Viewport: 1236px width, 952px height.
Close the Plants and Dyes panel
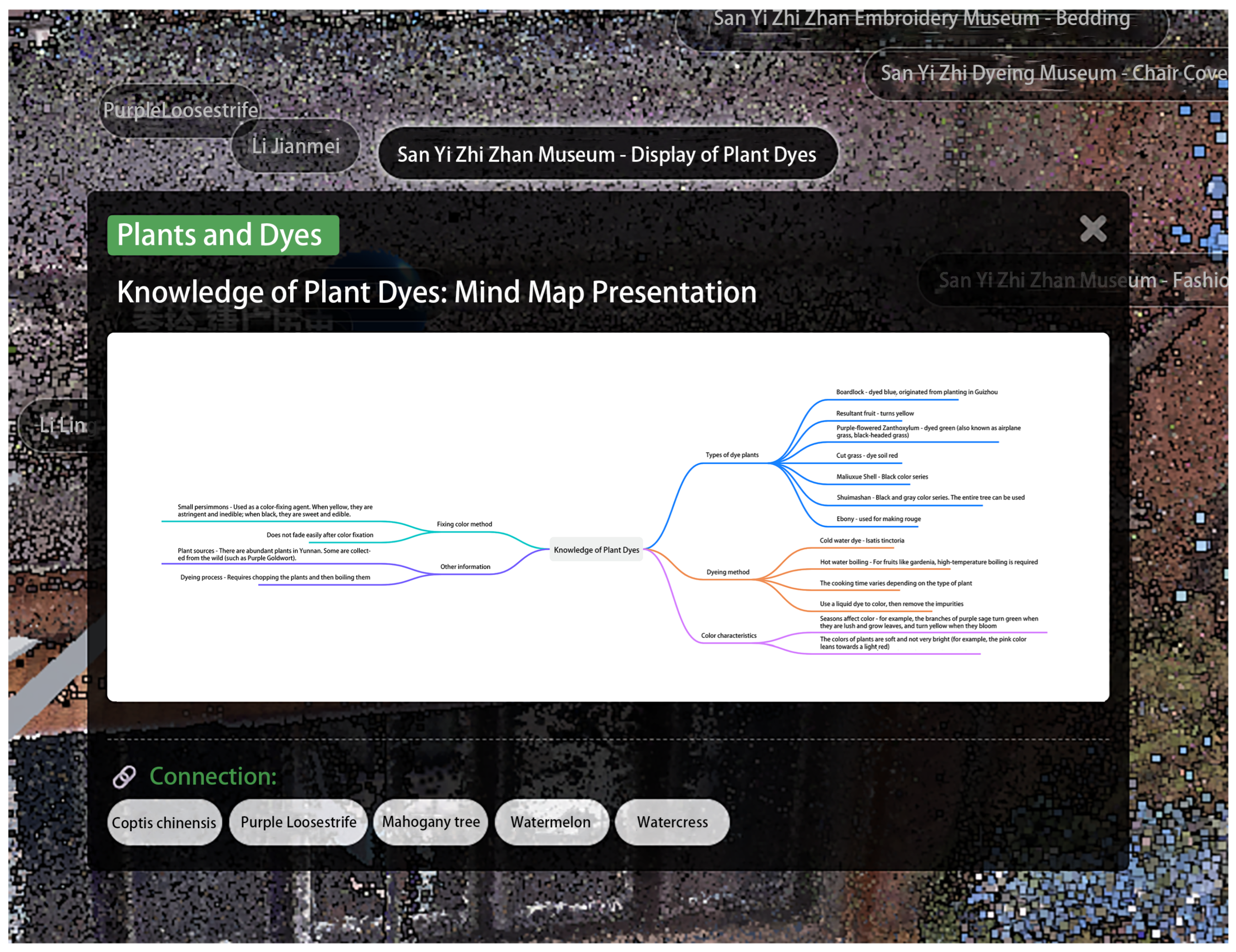coord(1092,229)
